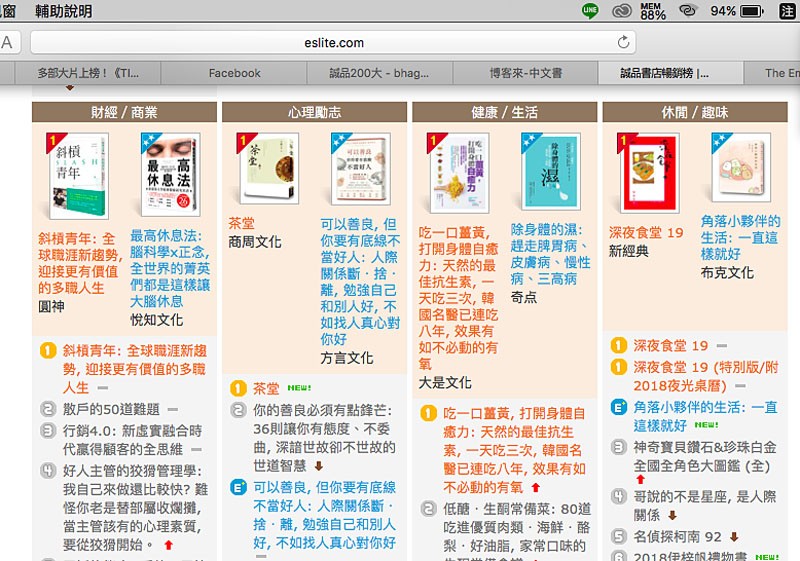Open rank 2 低醣．生酮常備菜 entry
The height and width of the screenshot is (561, 800).
pos(517,530)
